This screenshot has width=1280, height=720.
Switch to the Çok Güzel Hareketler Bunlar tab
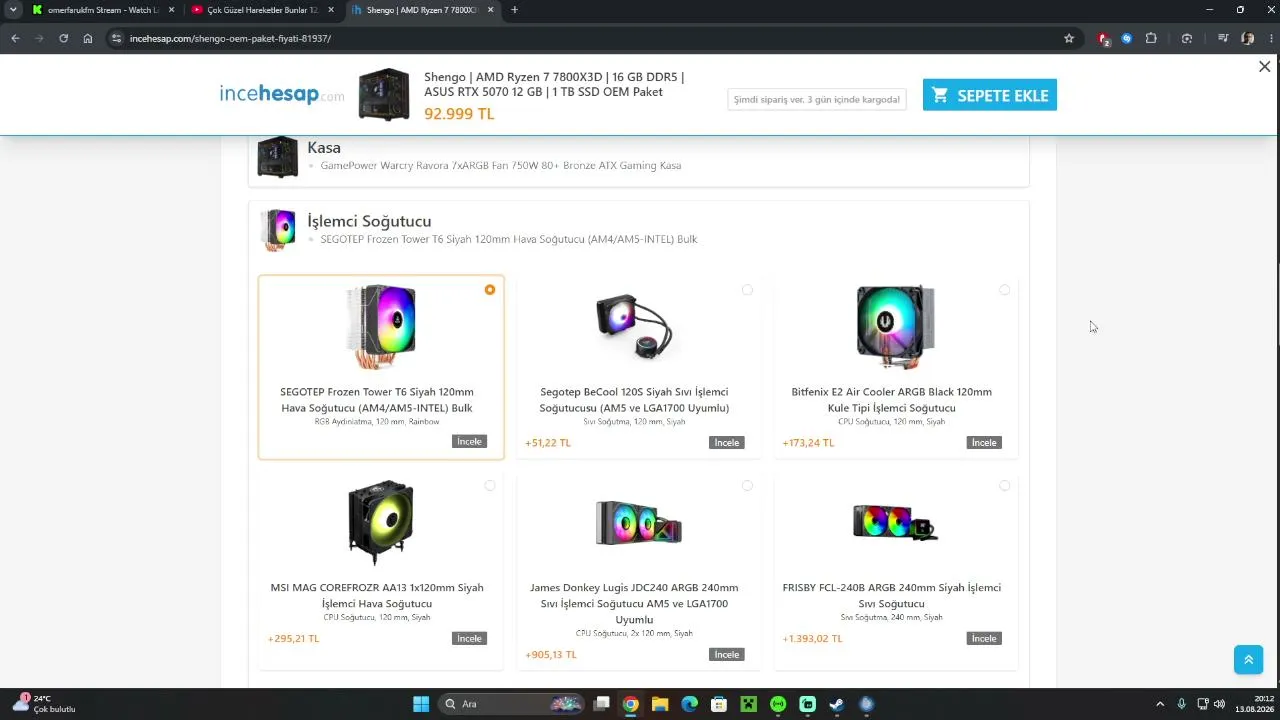point(262,10)
